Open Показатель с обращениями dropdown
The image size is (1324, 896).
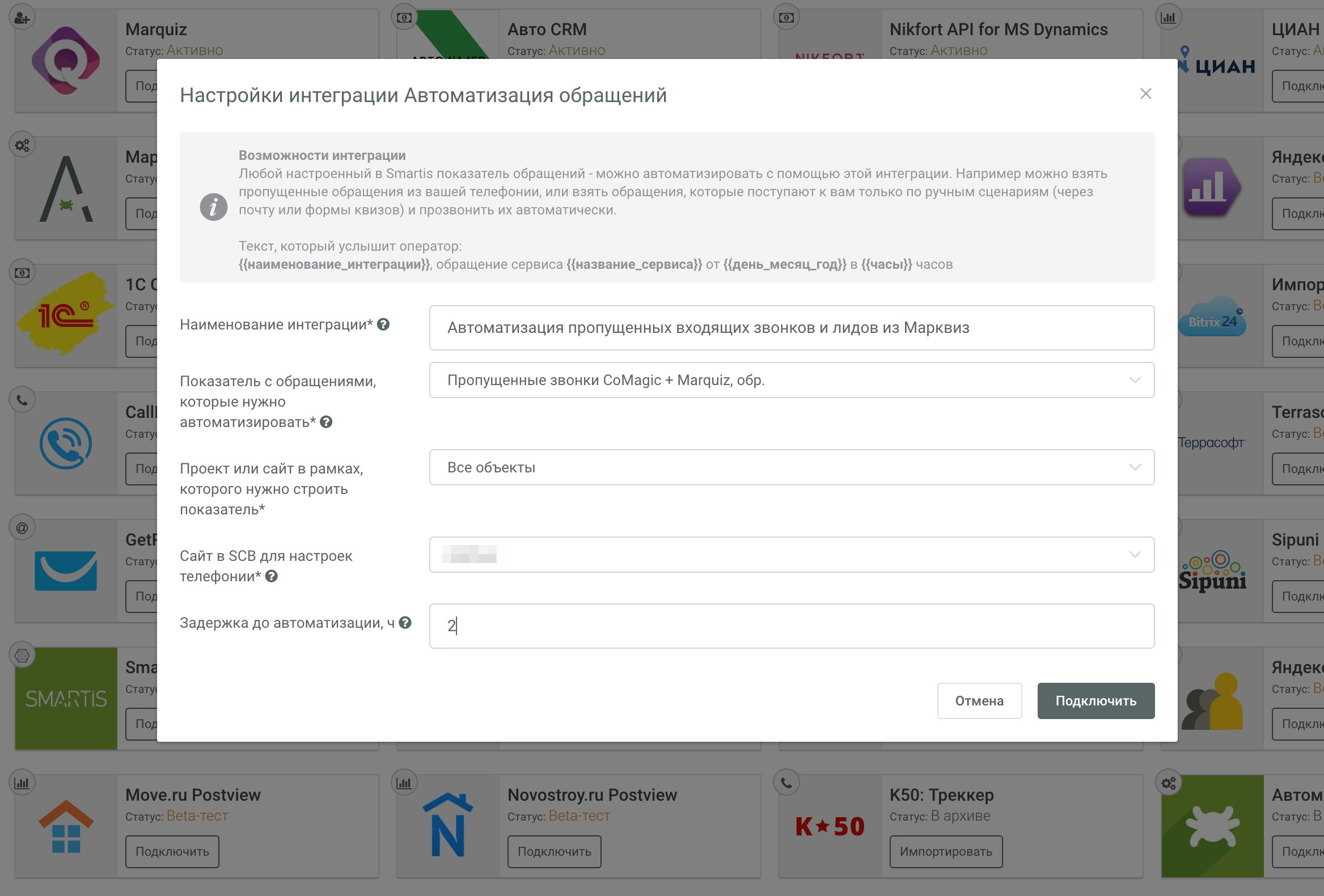(792, 380)
